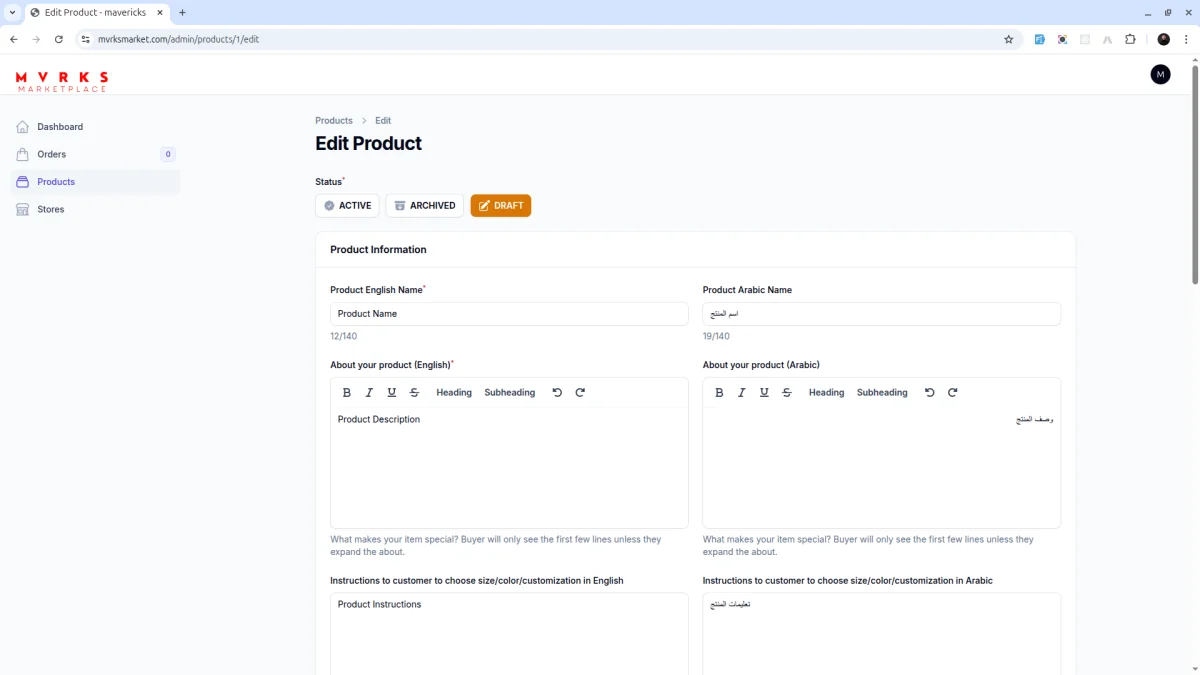Open the user avatar menu
The image size is (1200, 675).
(1160, 74)
